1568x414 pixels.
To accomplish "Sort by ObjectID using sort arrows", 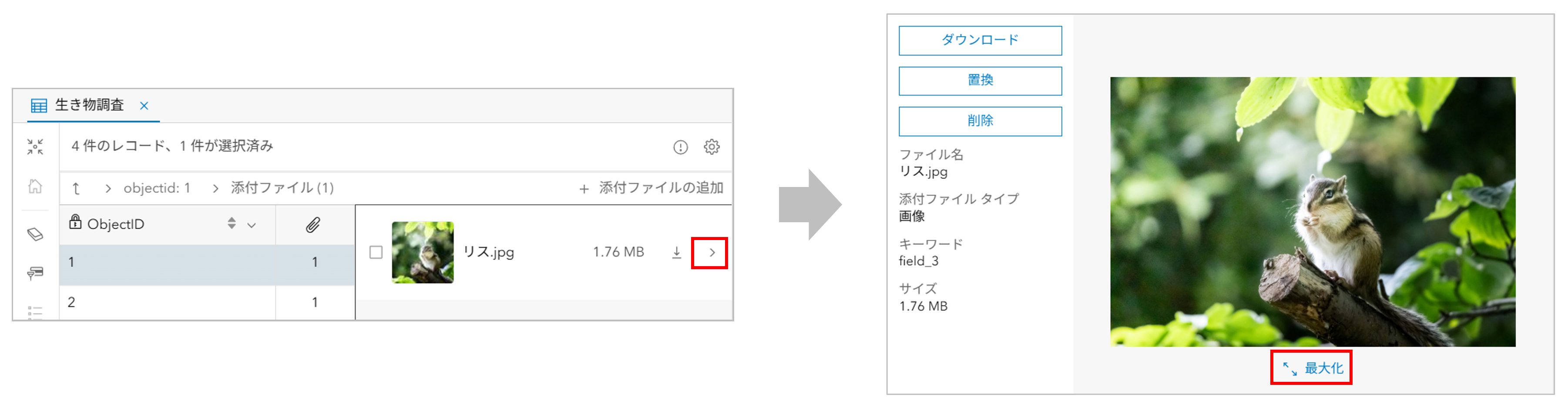I will point(231,224).
